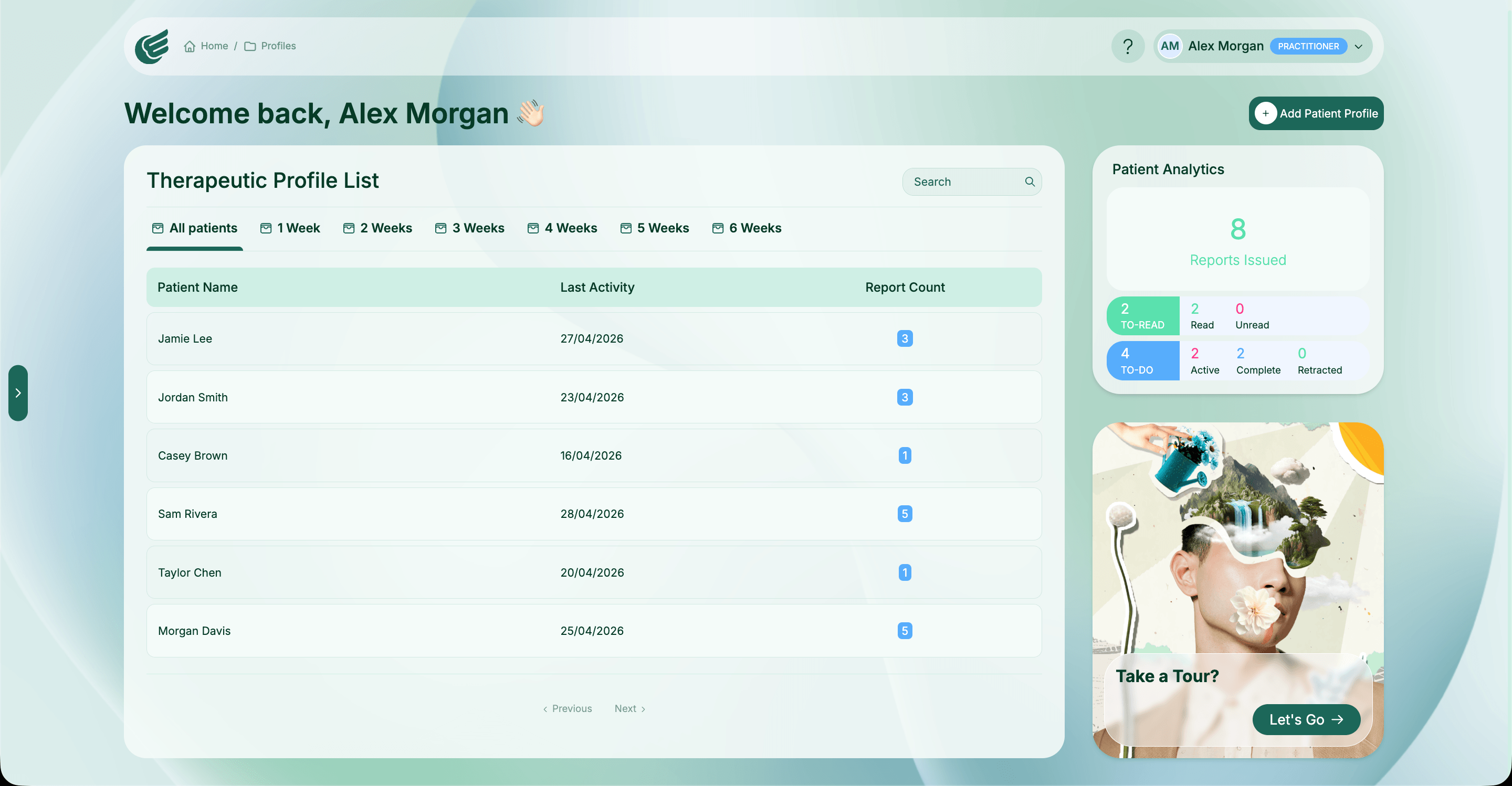Click the Home breadcrumb house icon
Image resolution: width=1512 pixels, height=786 pixels.
[190, 46]
